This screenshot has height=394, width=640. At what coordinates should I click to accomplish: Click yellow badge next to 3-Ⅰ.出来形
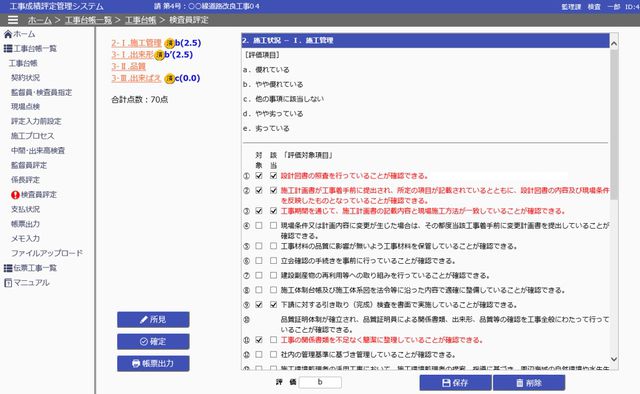click(x=159, y=55)
